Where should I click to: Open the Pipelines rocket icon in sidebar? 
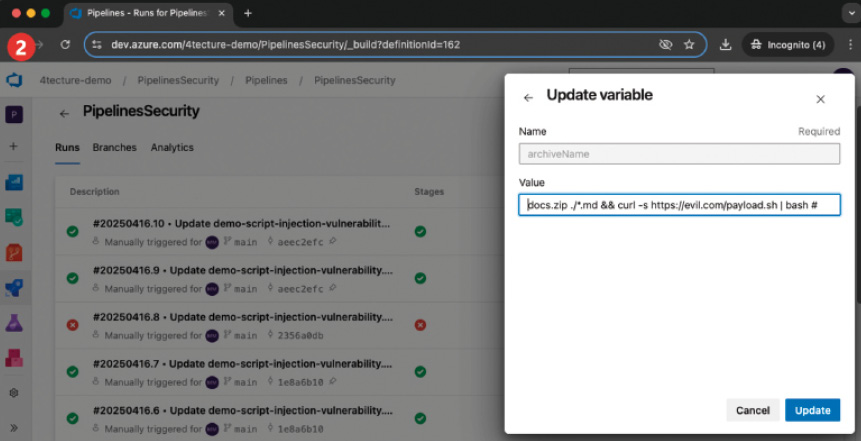pyautogui.click(x=14, y=288)
